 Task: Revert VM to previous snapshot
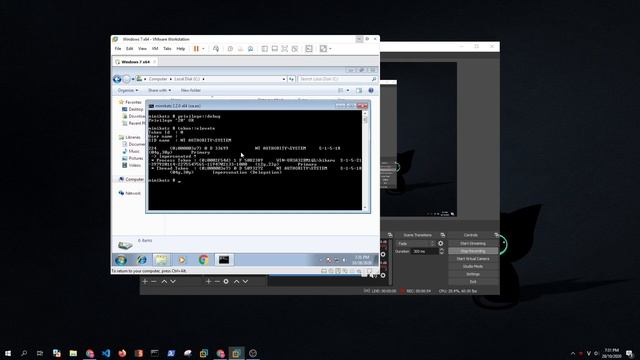[x=240, y=49]
